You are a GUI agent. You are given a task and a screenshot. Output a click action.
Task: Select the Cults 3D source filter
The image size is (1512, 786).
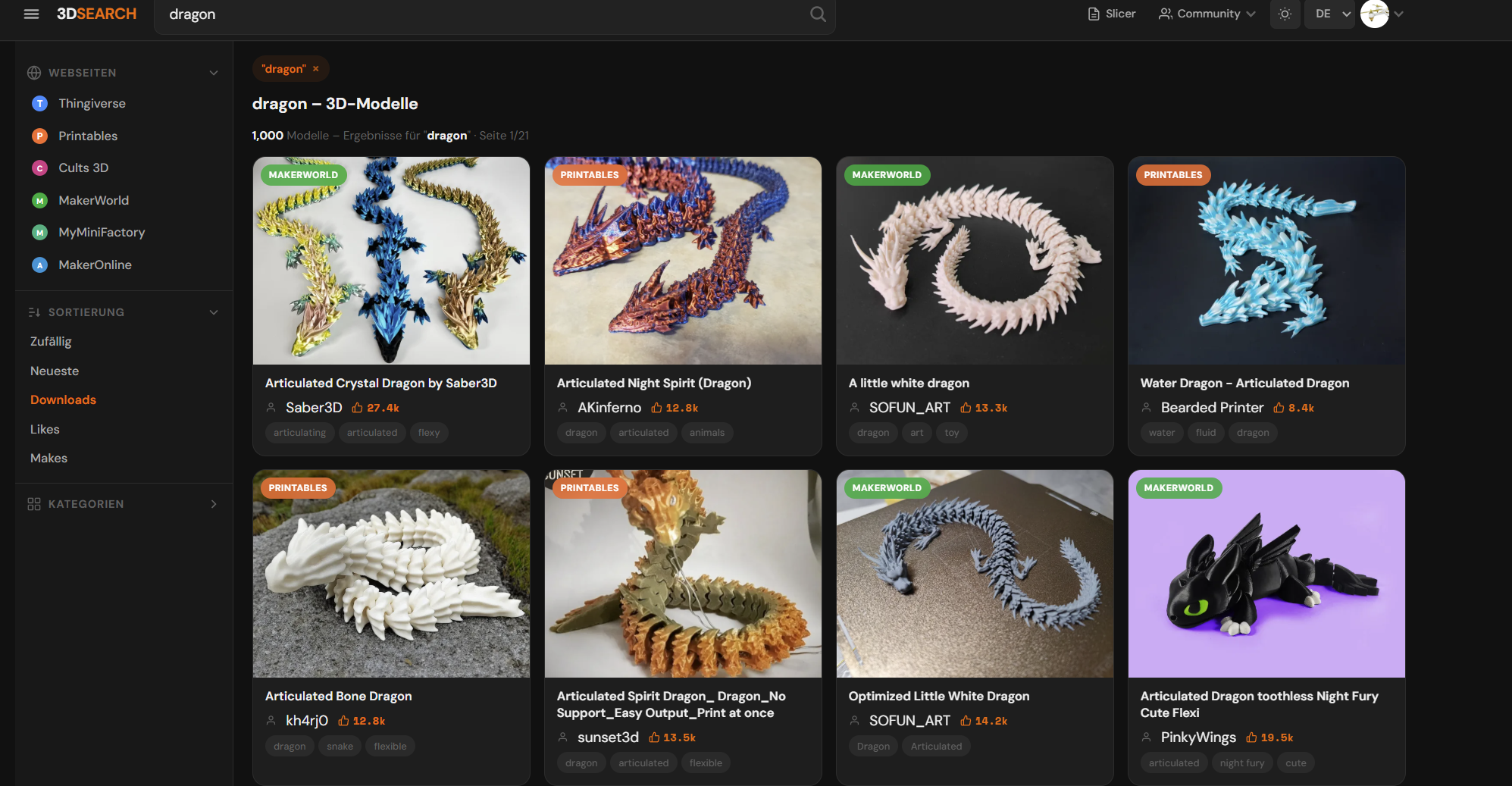pos(83,168)
